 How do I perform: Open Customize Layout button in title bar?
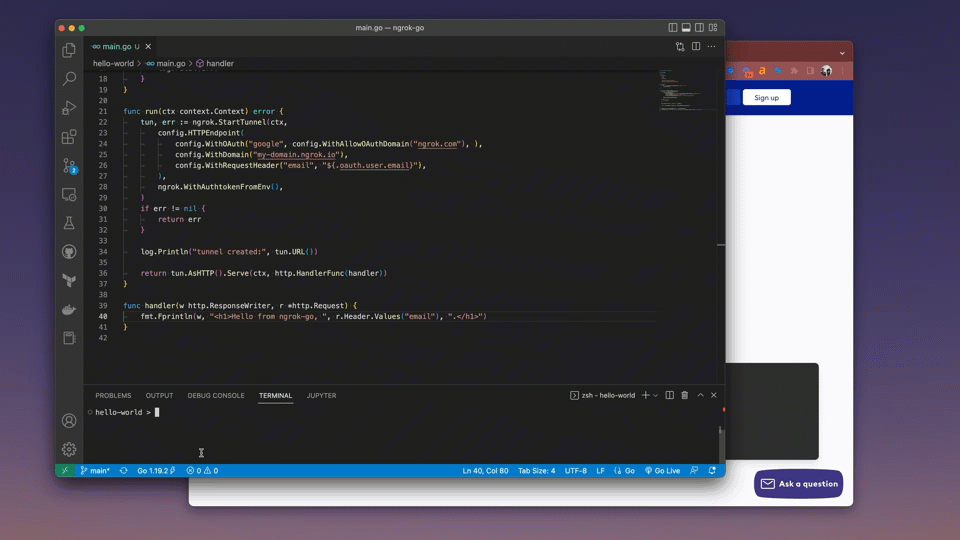tap(713, 28)
